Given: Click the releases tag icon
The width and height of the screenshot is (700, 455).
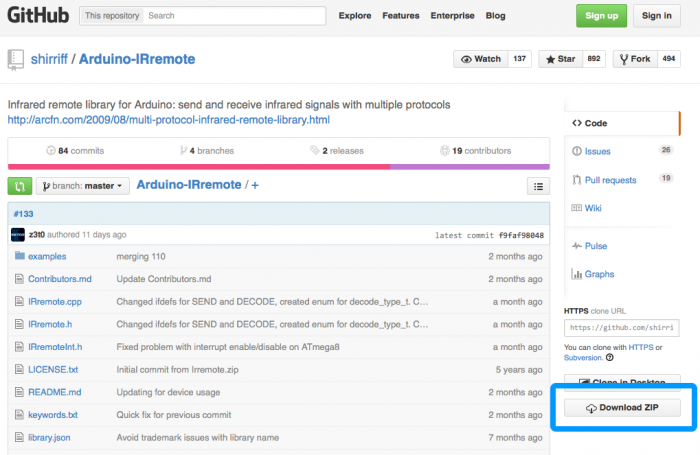Looking at the screenshot, I should click(315, 150).
